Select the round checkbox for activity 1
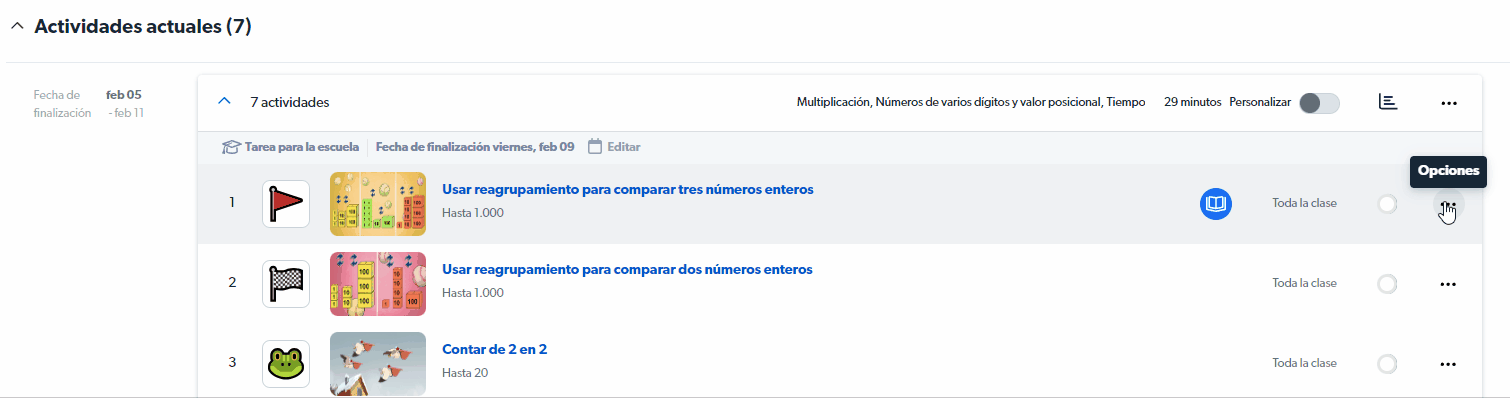1510x398 pixels. (x=1387, y=204)
